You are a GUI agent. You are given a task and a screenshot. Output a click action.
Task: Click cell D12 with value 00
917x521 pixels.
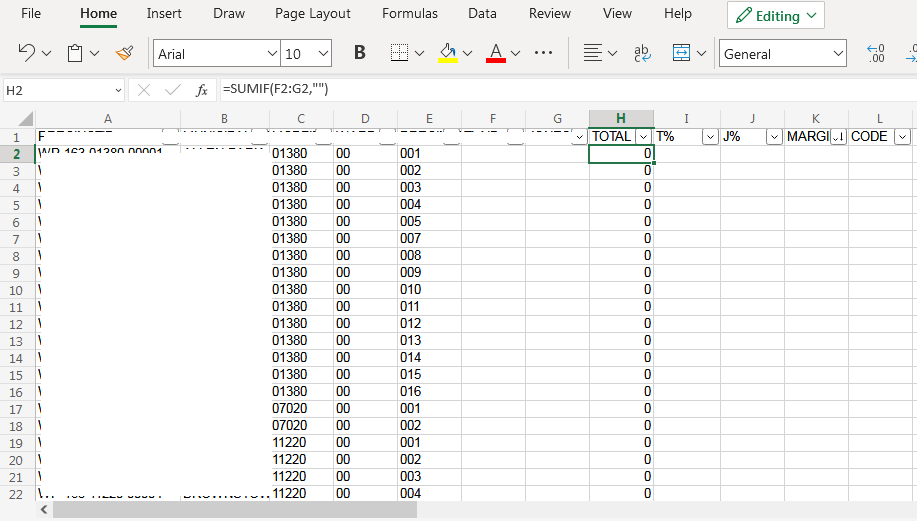[x=365, y=323]
